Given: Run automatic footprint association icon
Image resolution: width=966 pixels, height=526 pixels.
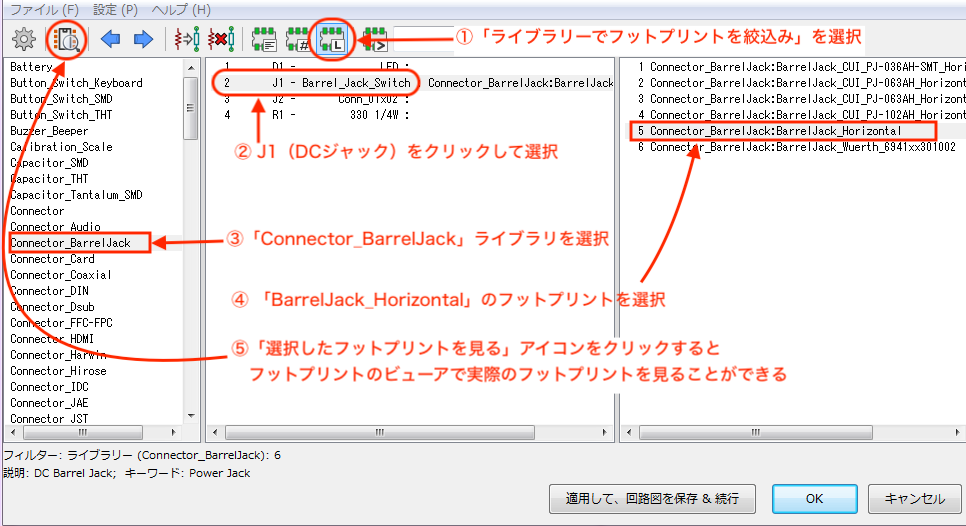Looking at the screenshot, I should [187, 39].
